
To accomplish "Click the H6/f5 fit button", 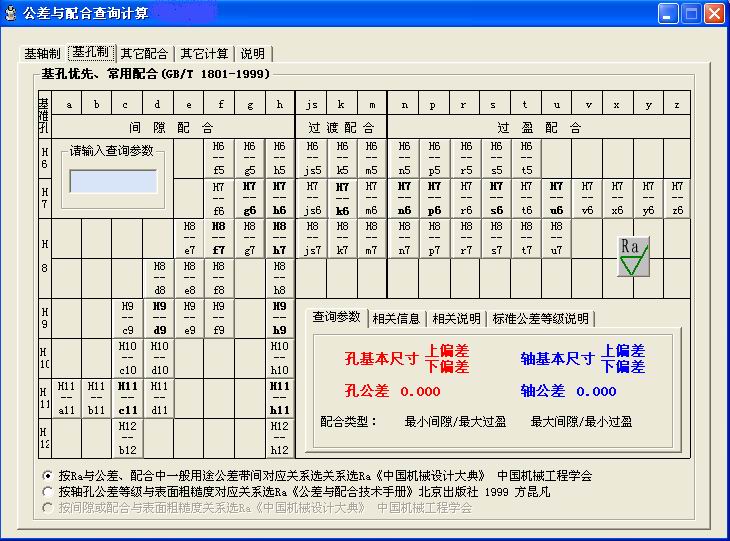I will click(219, 158).
